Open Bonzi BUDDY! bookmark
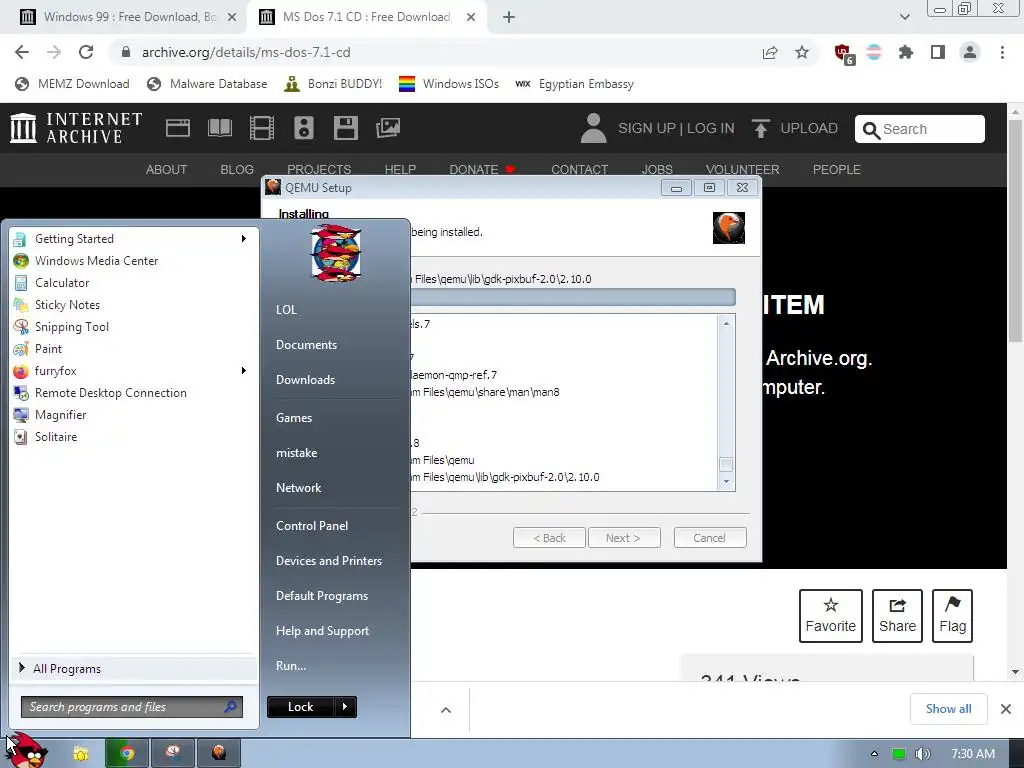This screenshot has height=768, width=1024. click(333, 84)
